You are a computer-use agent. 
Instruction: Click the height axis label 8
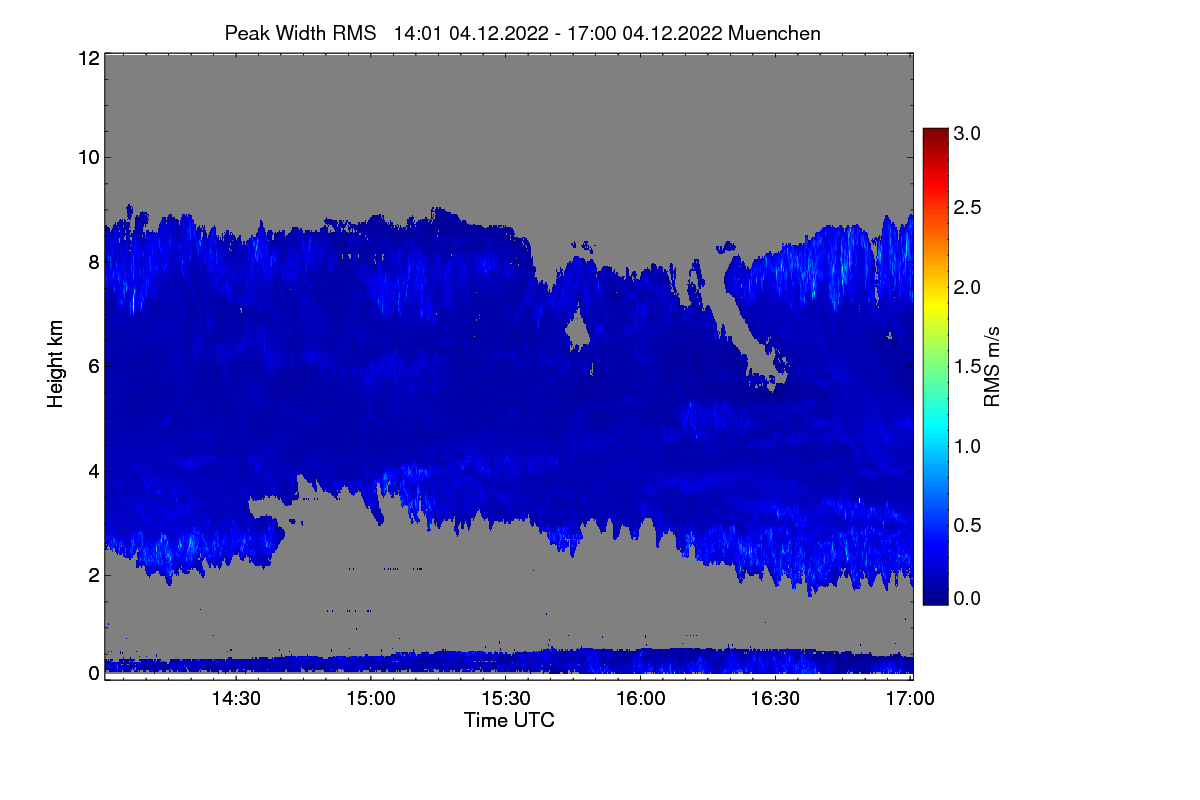pos(93,262)
